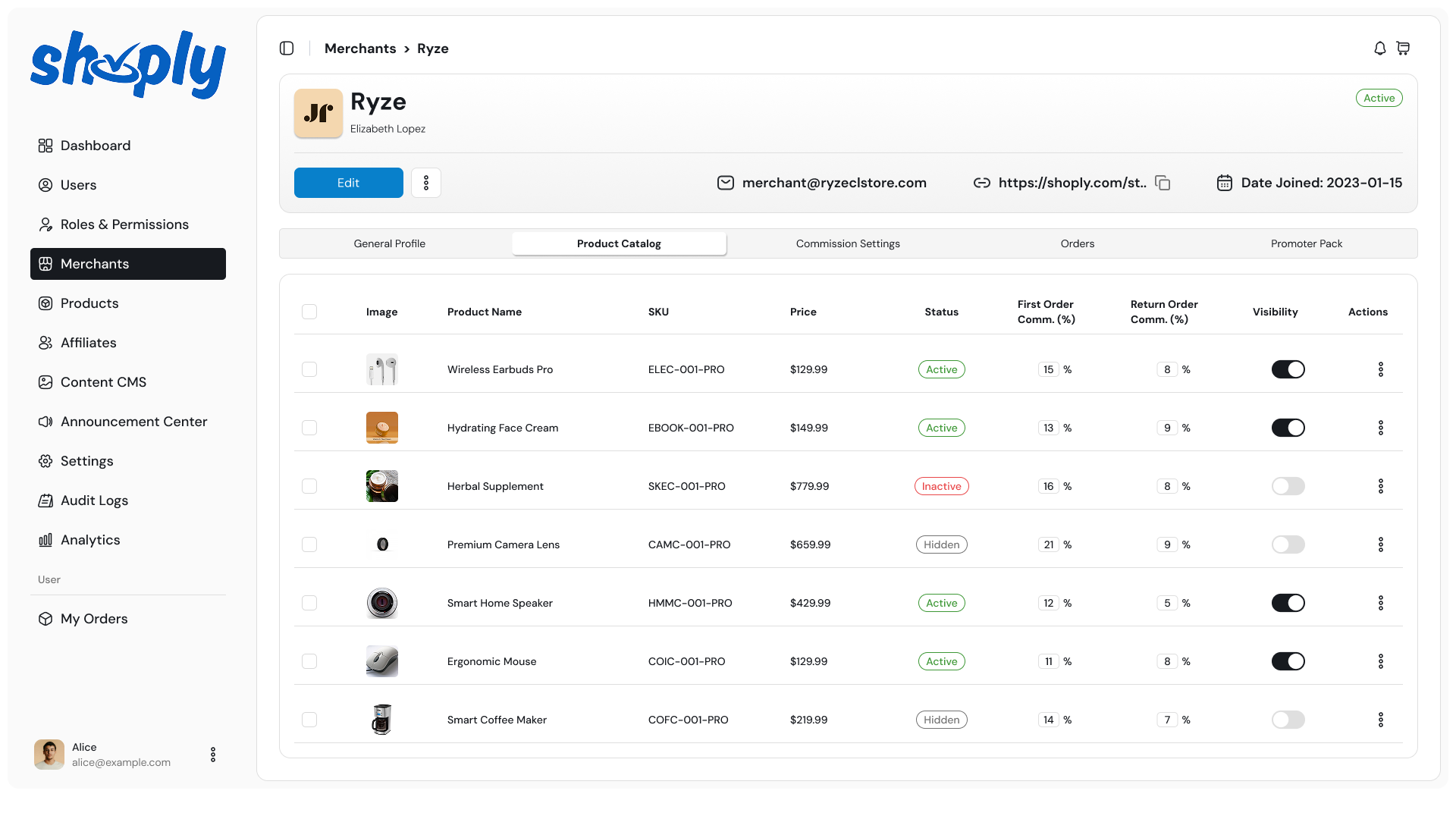The width and height of the screenshot is (1456, 819).
Task: Open the shopping cart icon
Action: (x=1403, y=49)
